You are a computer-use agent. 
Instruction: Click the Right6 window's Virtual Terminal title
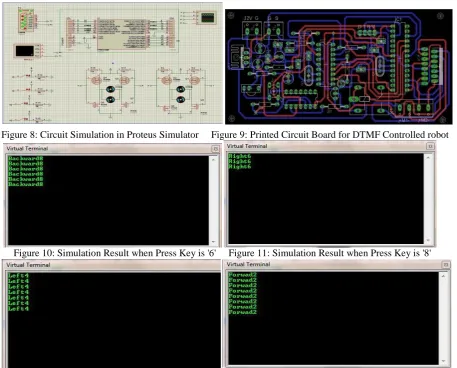click(x=247, y=146)
